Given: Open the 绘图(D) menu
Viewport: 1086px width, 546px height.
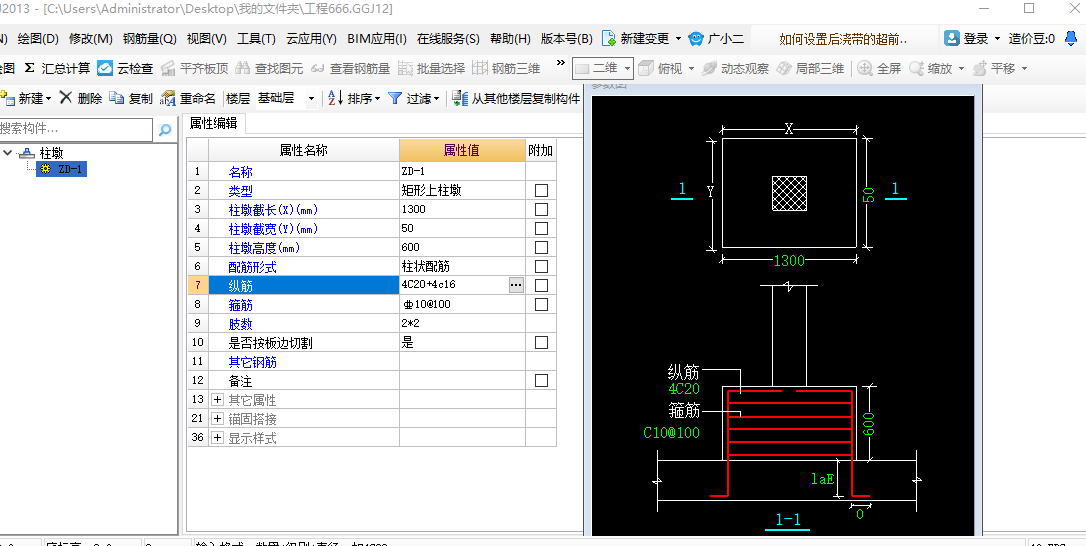Looking at the screenshot, I should coord(37,39).
